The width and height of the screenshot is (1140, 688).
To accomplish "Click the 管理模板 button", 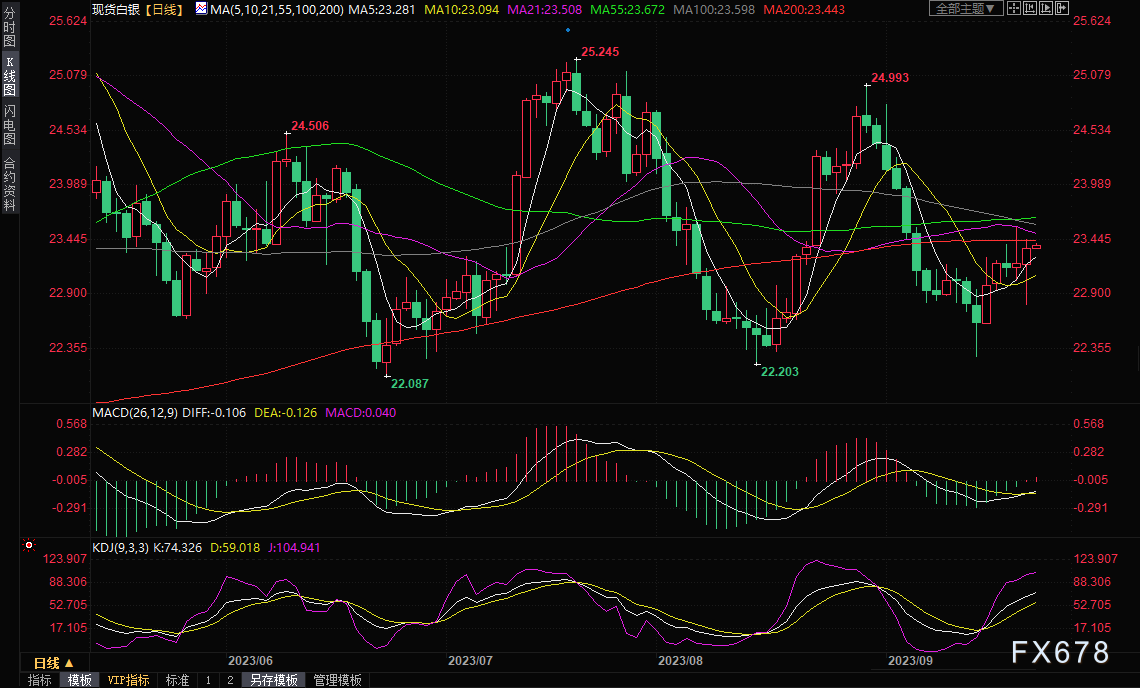I will click(337, 680).
